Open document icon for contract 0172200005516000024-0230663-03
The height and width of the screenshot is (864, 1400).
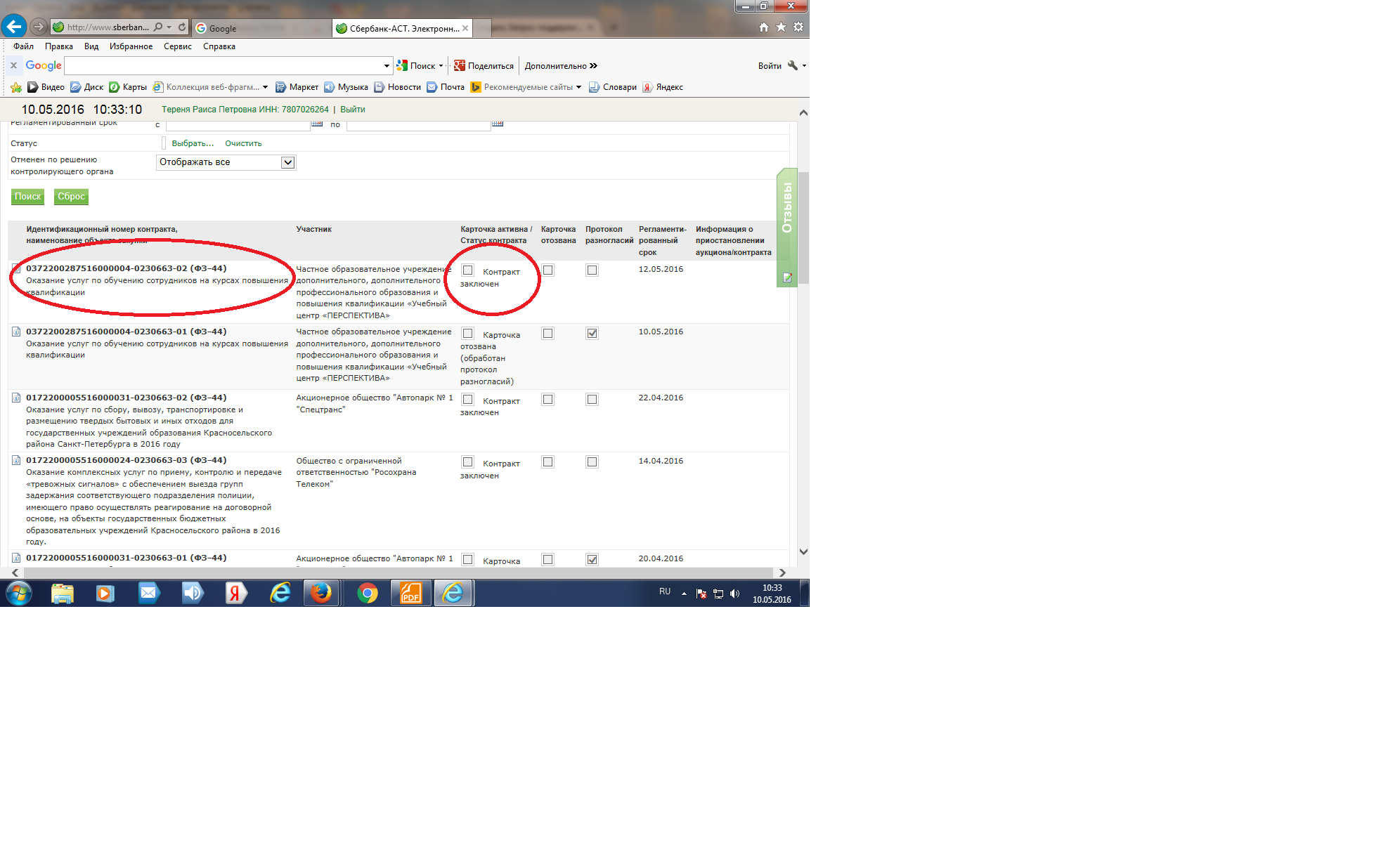coord(16,460)
